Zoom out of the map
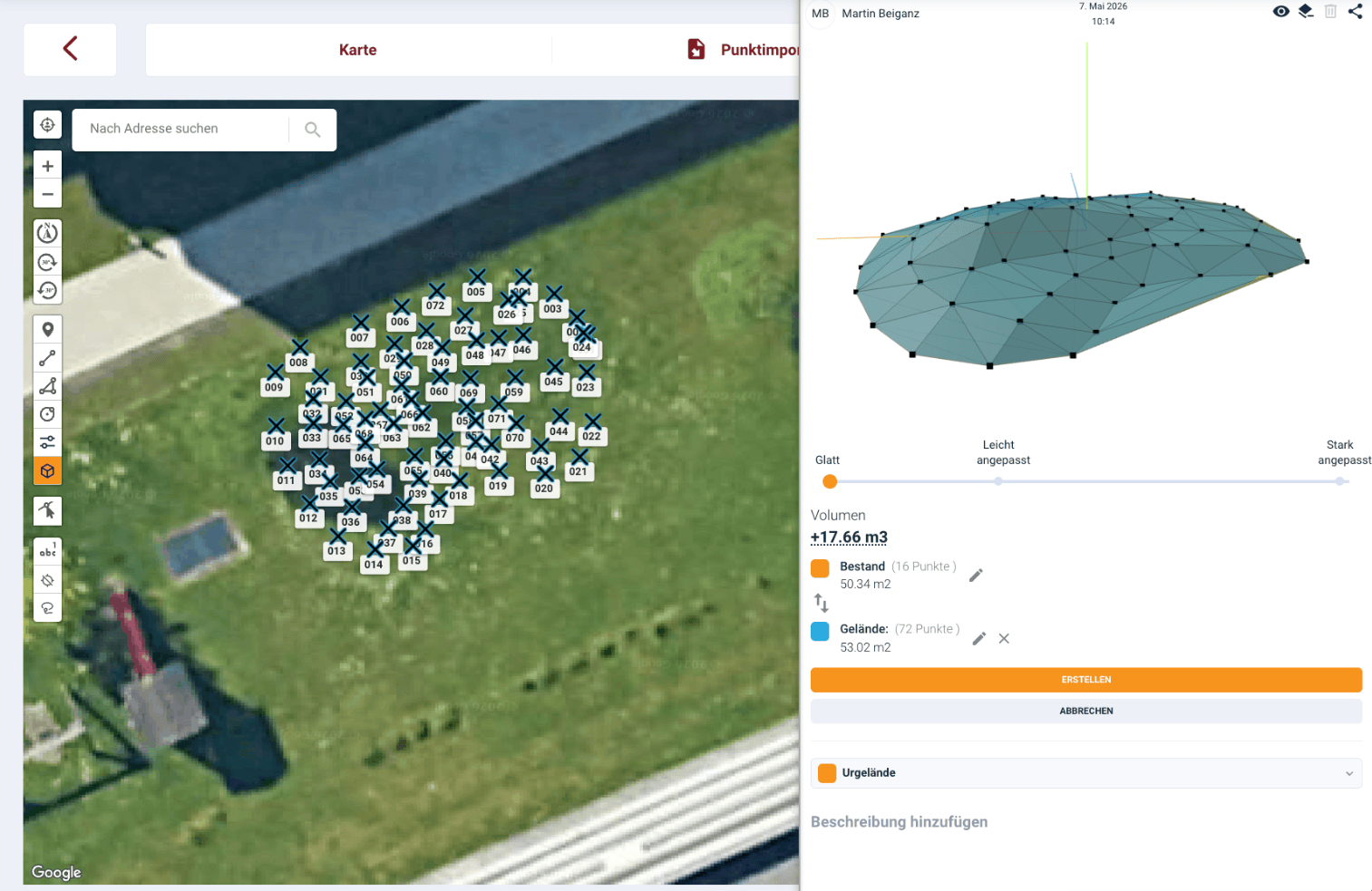 (47, 194)
